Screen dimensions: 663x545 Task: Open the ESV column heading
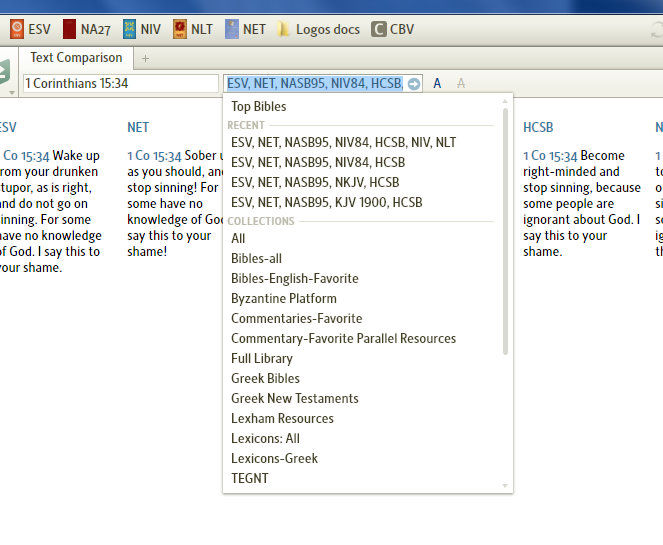[x=8, y=127]
